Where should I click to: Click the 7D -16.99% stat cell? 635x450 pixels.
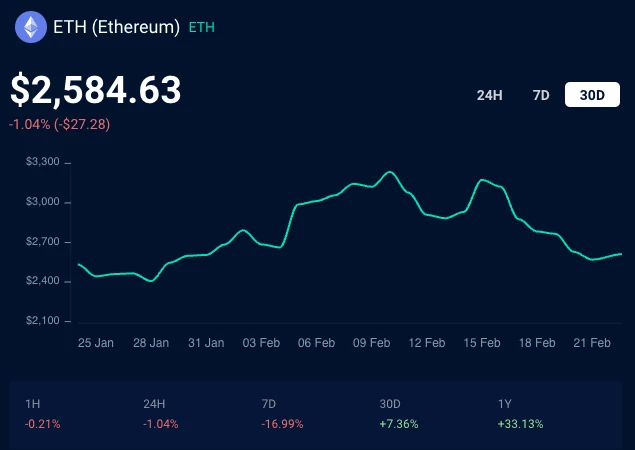pyautogui.click(x=282, y=414)
